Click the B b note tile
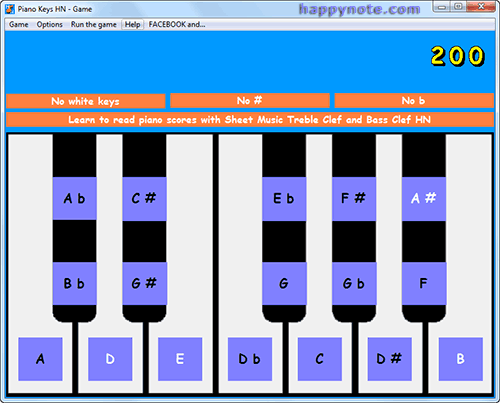Screen dimensions: 500x403 [x=74, y=283]
